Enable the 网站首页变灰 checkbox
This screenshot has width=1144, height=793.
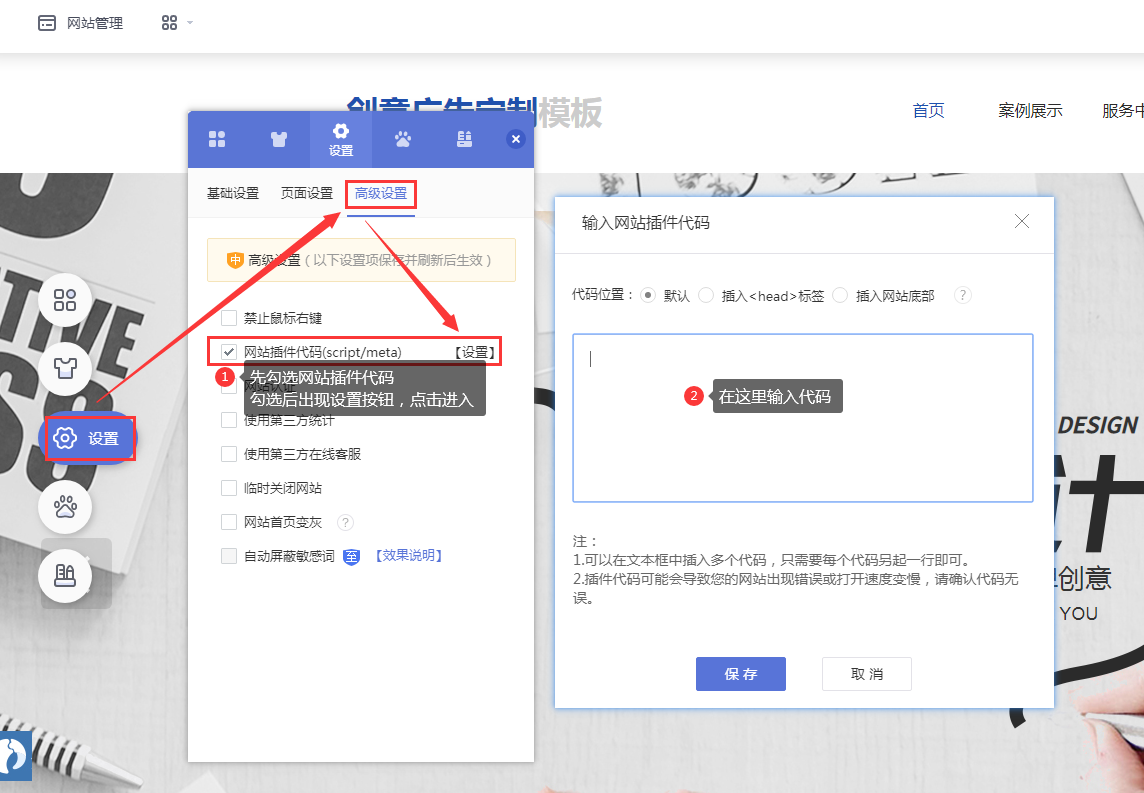229,522
